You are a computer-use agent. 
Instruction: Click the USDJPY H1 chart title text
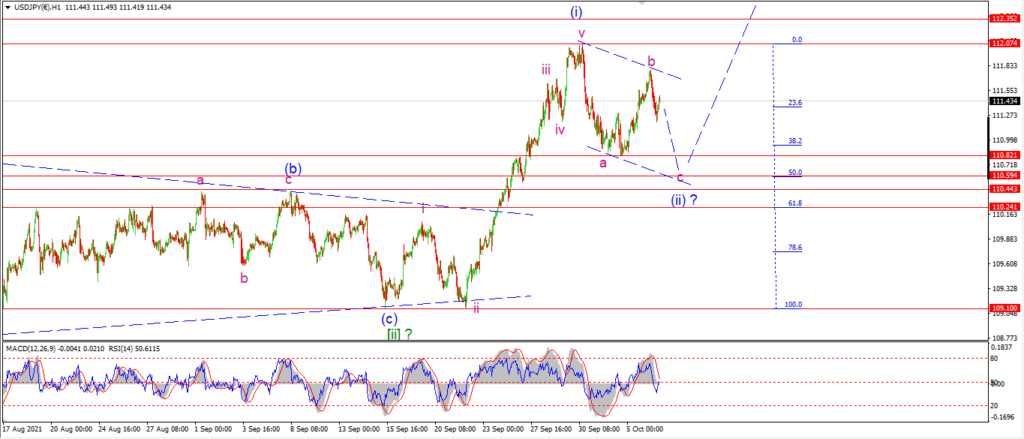click(x=38, y=7)
